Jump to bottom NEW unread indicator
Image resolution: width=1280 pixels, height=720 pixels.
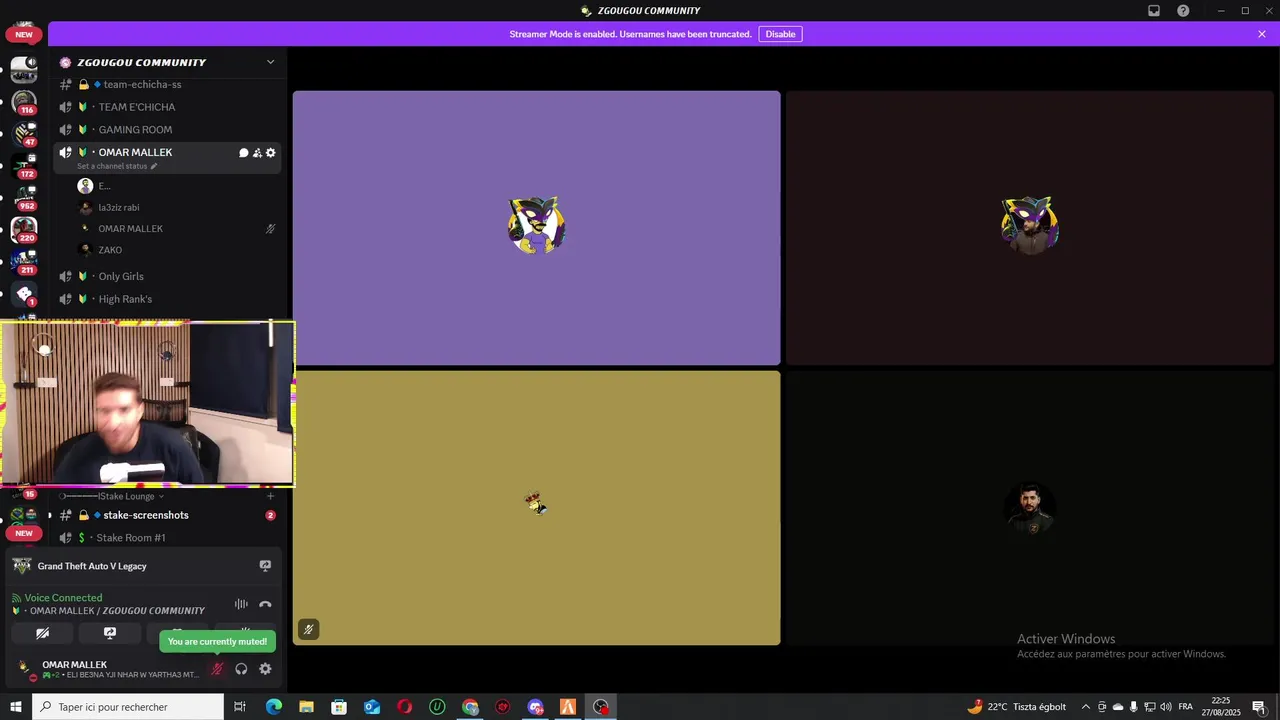24,533
